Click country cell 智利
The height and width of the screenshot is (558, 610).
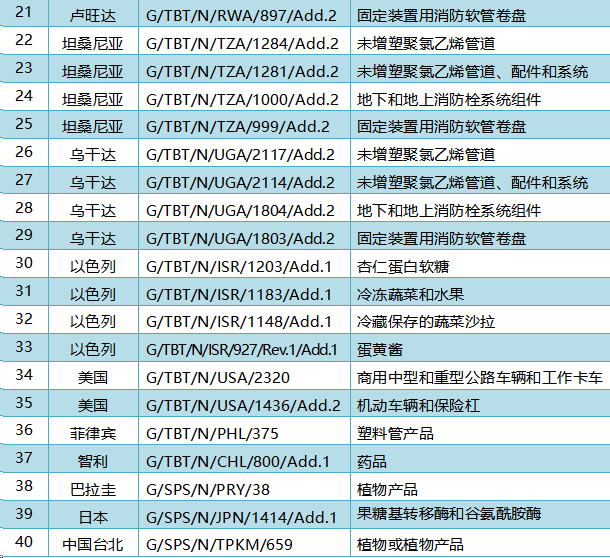click(93, 459)
